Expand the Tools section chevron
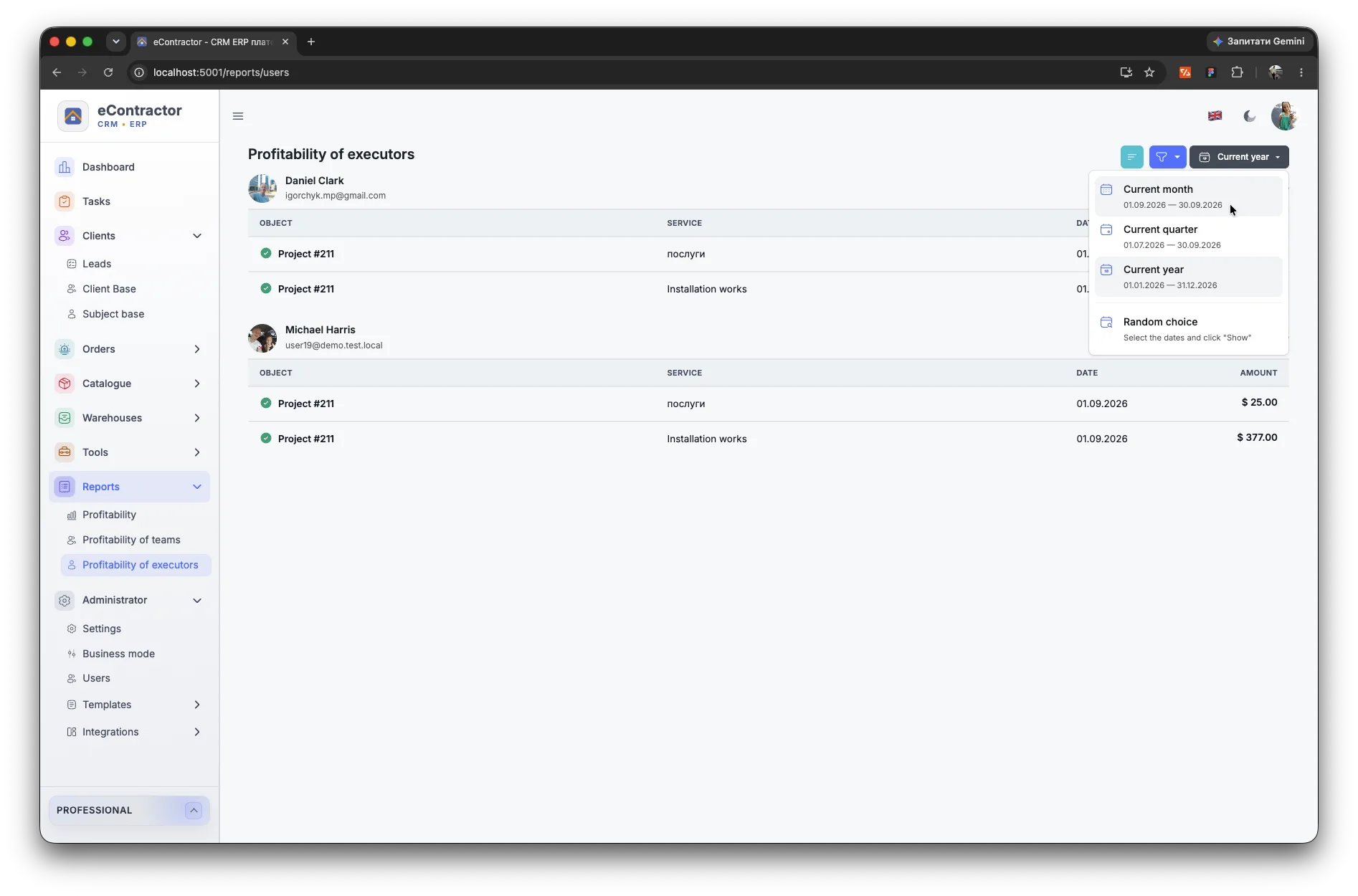1358x896 pixels. 197,452
